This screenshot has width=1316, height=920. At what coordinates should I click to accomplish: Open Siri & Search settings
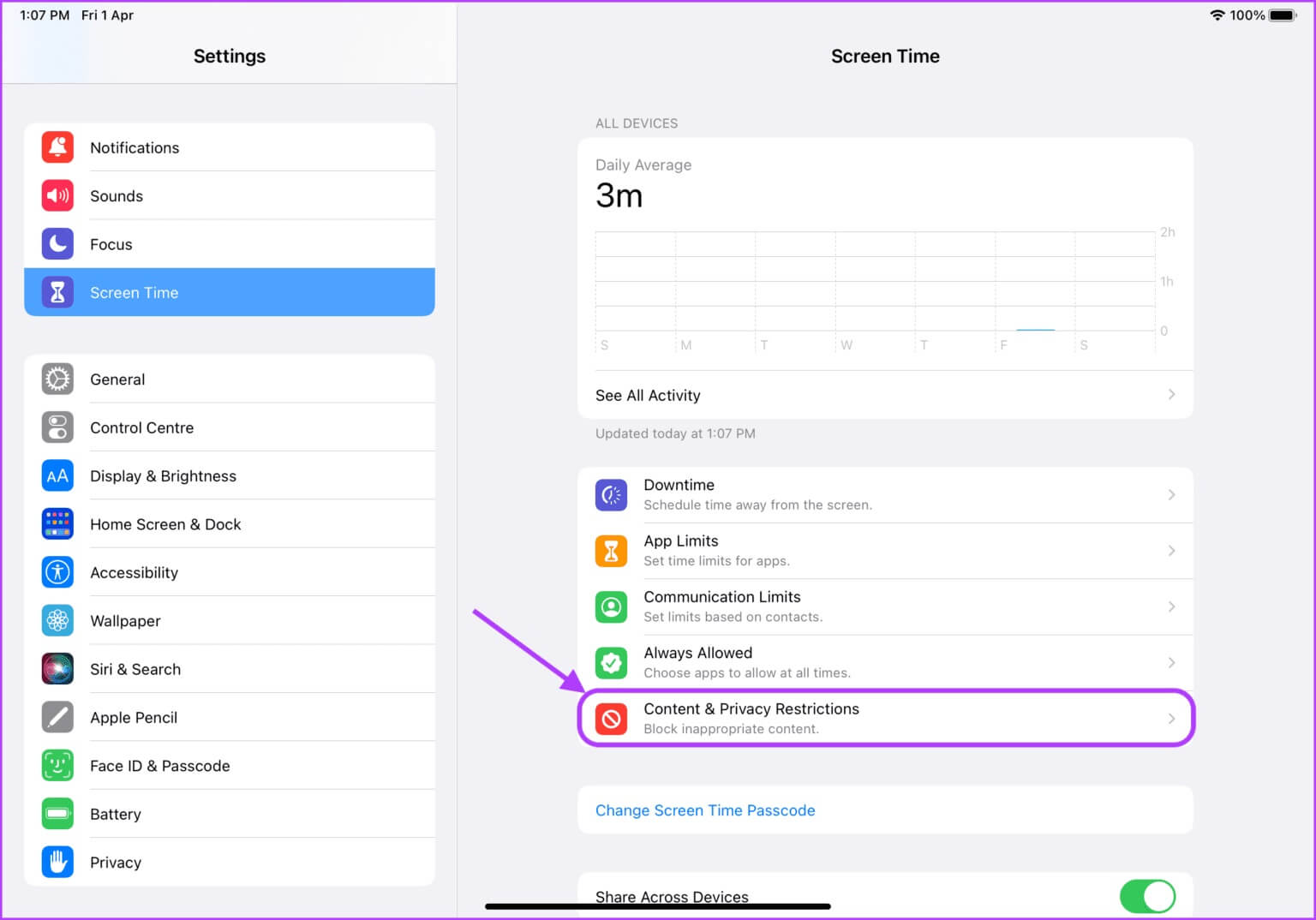[230, 669]
